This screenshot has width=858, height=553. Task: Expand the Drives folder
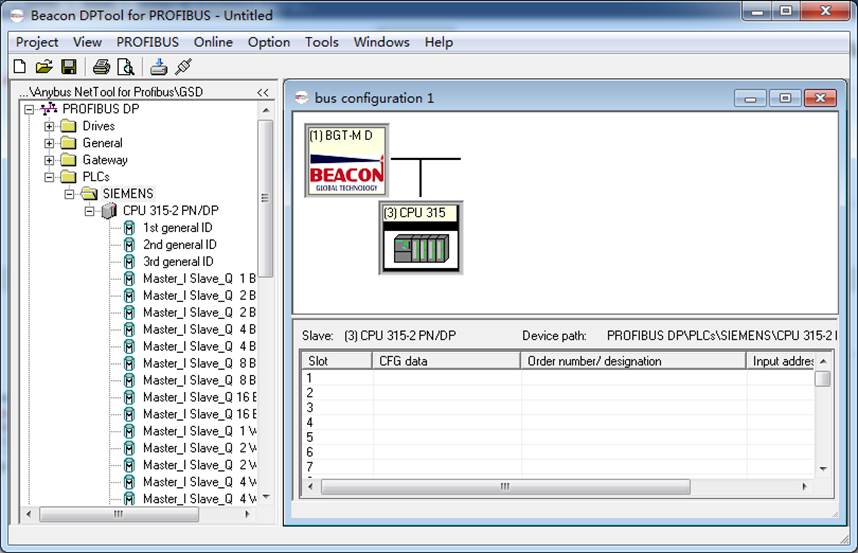coord(49,126)
